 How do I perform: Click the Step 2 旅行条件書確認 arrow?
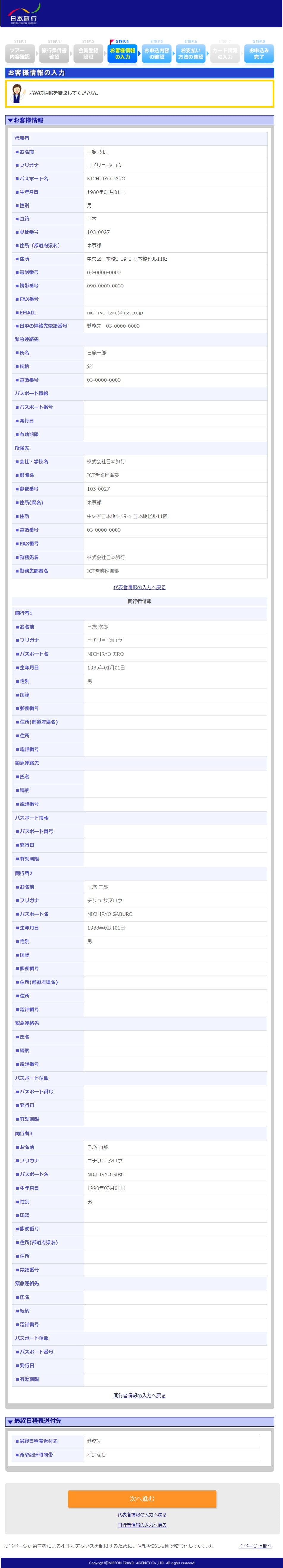point(54,54)
